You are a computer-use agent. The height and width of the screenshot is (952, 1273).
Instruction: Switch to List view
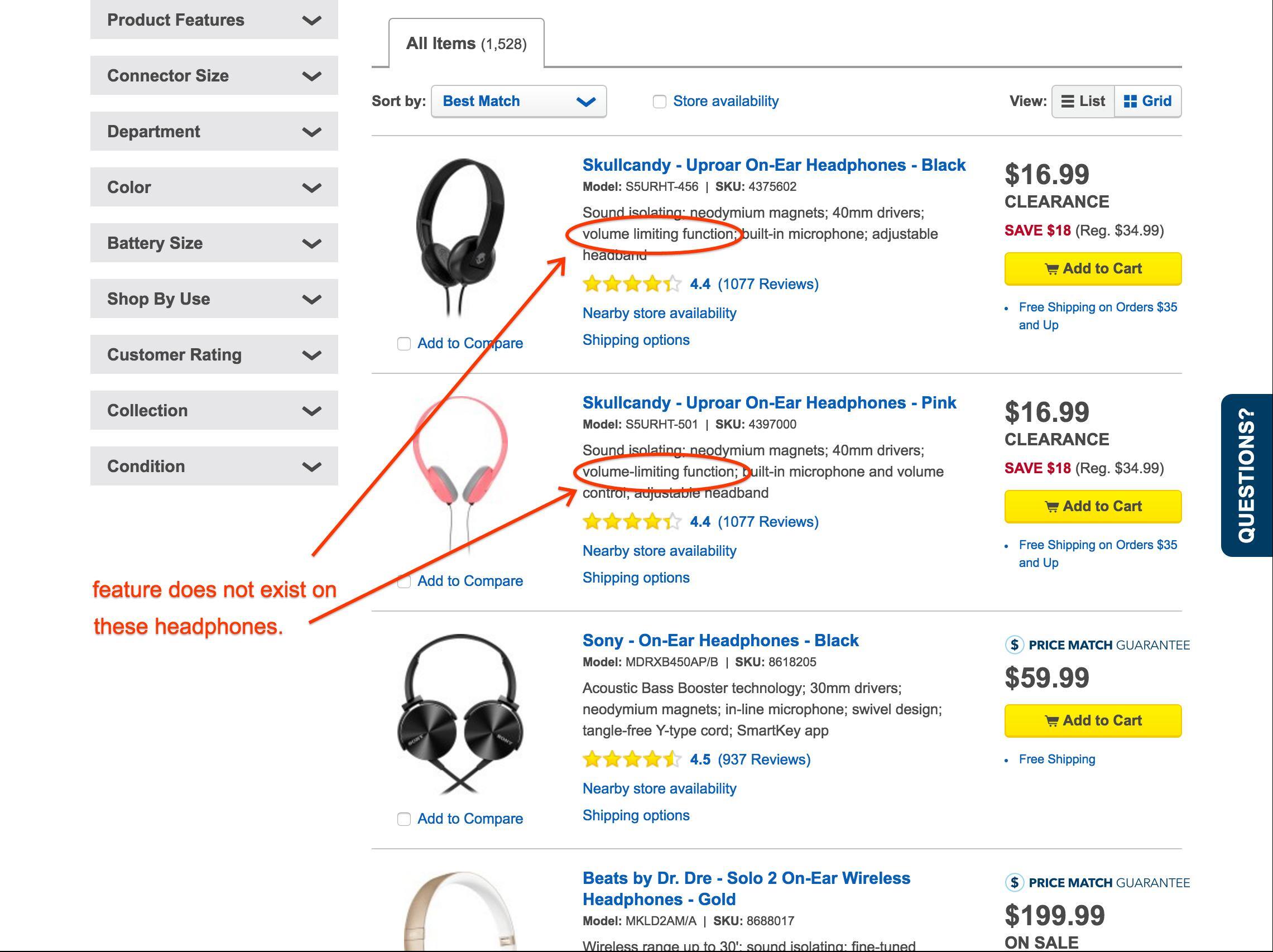[1083, 102]
